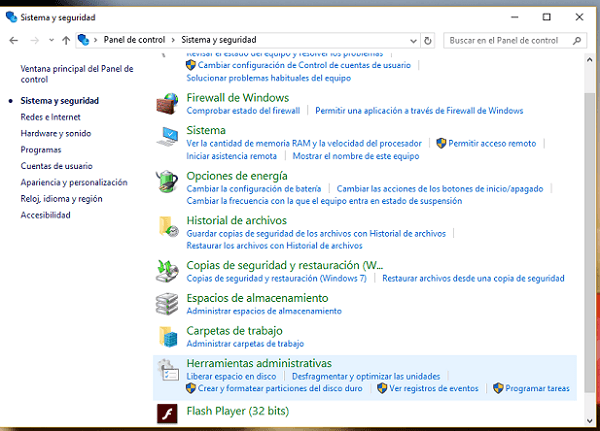Viewport: 600px width, 431px height.
Task: Click the Opciones de energía battery icon
Action: (167, 181)
